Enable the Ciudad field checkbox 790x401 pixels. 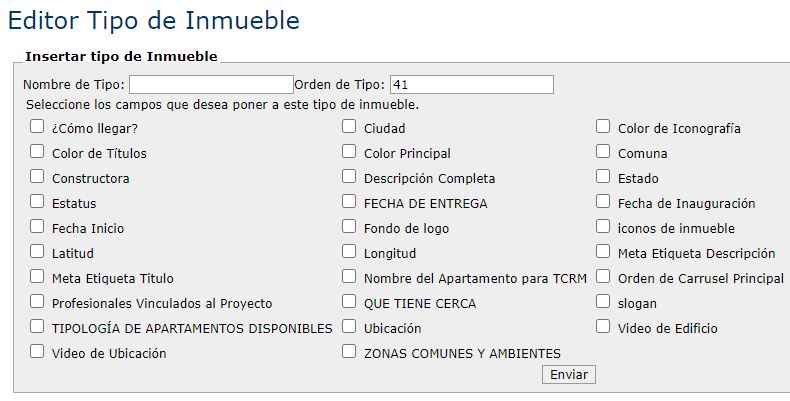pyautogui.click(x=349, y=127)
